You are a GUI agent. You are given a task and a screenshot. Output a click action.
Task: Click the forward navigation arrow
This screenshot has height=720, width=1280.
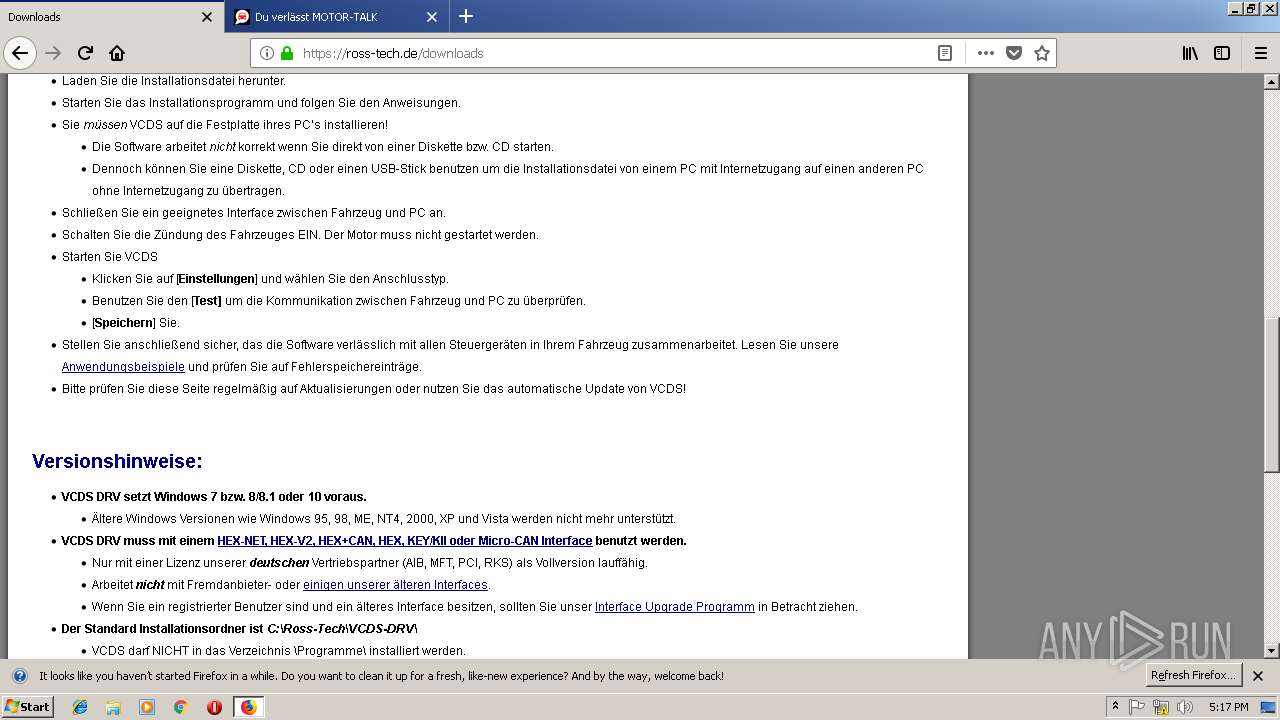pos(53,53)
